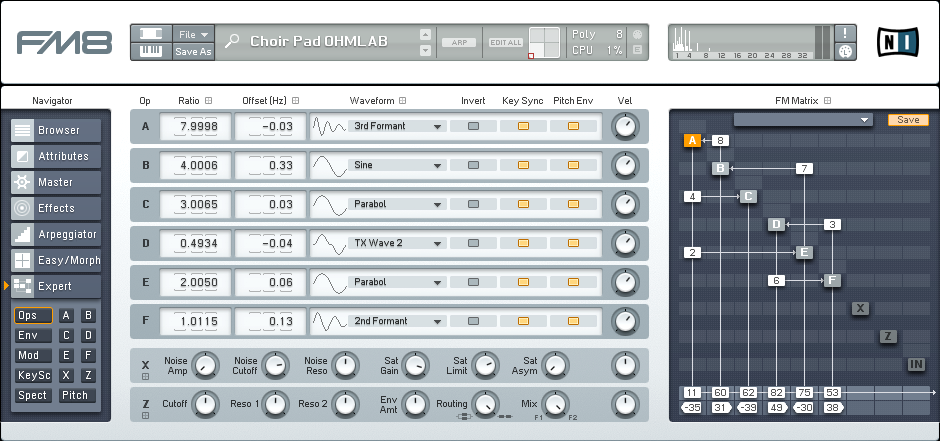Click the Choir Pad OHMLAB preset name
Screen dimensions: 940x441
pyautogui.click(x=318, y=41)
